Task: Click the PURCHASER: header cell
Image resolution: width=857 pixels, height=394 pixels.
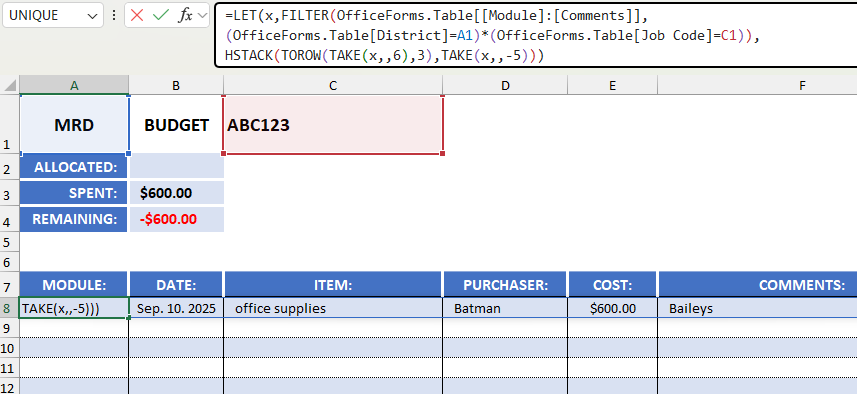Action: [506, 285]
